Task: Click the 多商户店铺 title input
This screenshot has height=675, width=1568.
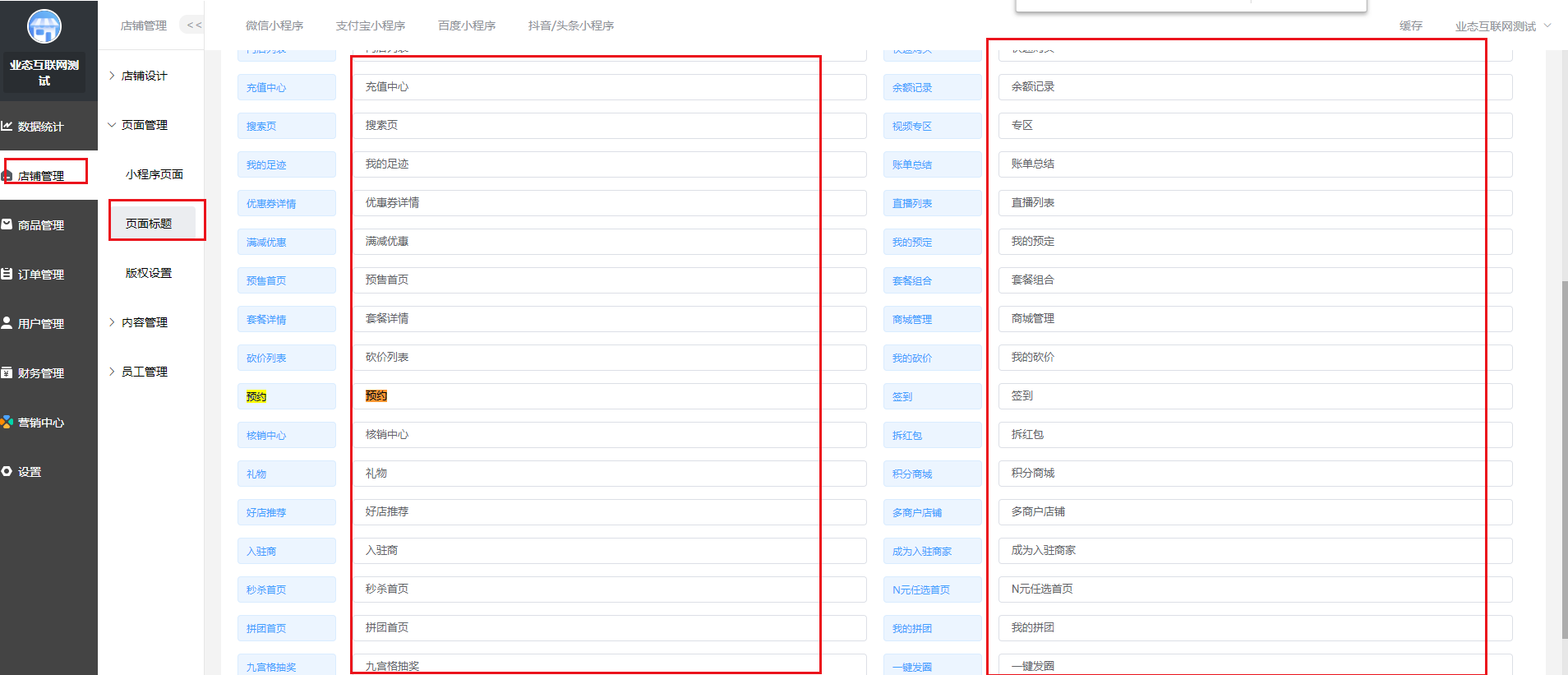Action: [1256, 512]
